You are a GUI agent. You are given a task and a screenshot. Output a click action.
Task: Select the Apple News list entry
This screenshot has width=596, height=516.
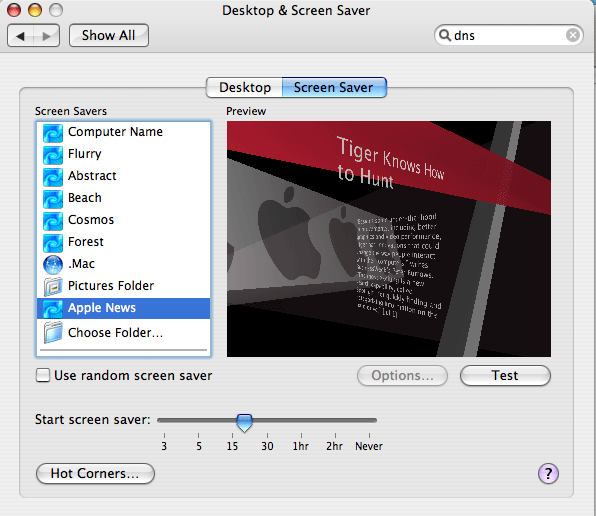[123, 308]
